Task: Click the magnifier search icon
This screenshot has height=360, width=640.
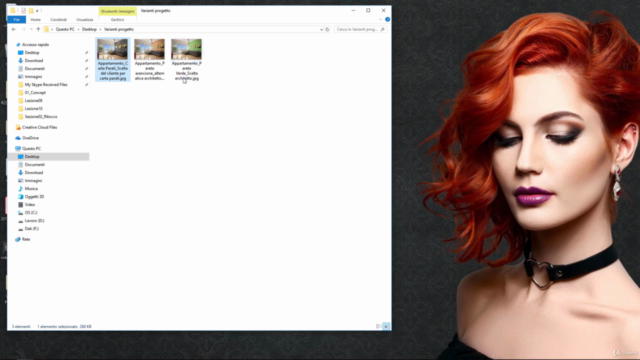Action: 382,29
